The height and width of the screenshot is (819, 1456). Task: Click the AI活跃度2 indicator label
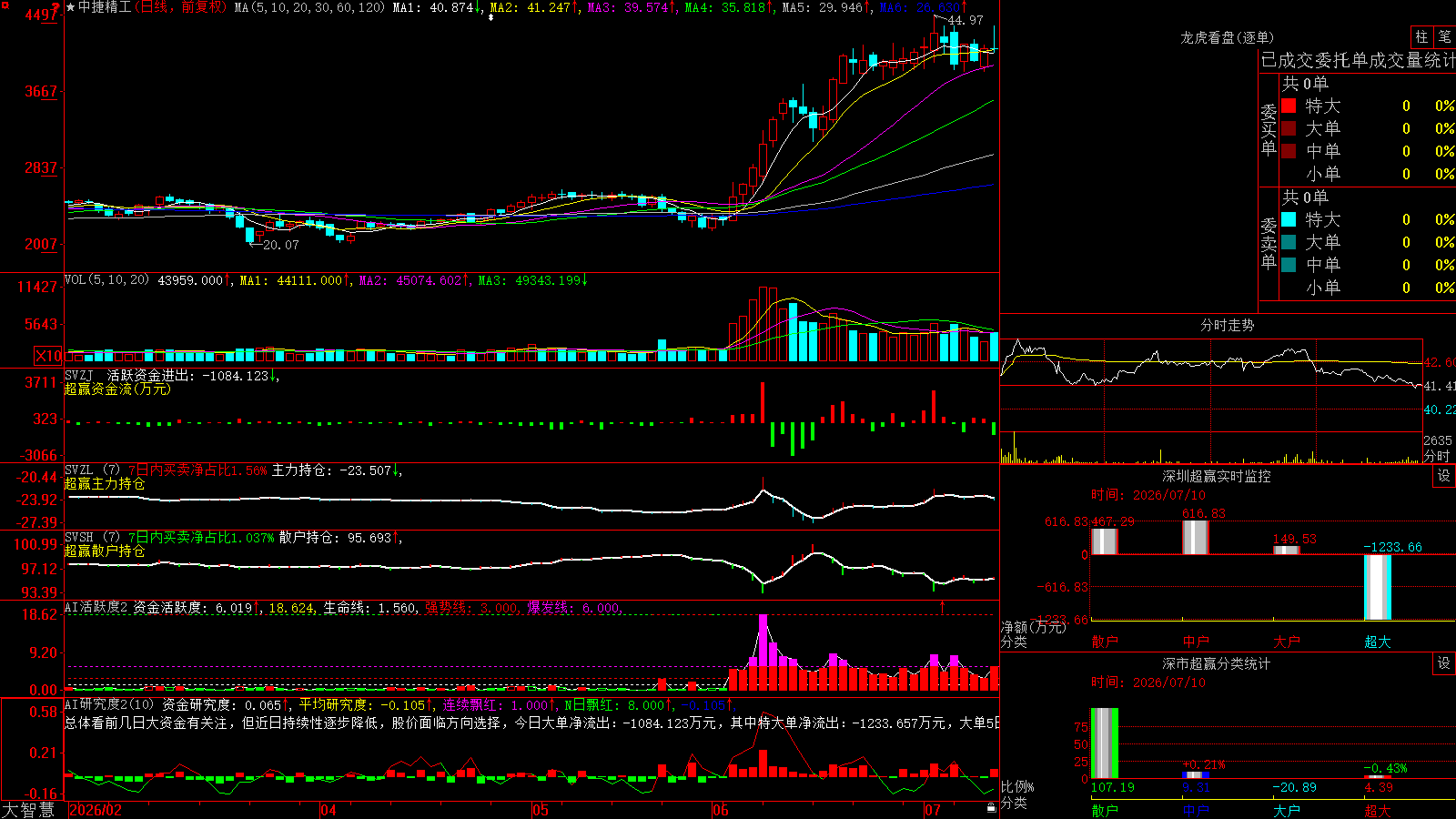[x=96, y=607]
